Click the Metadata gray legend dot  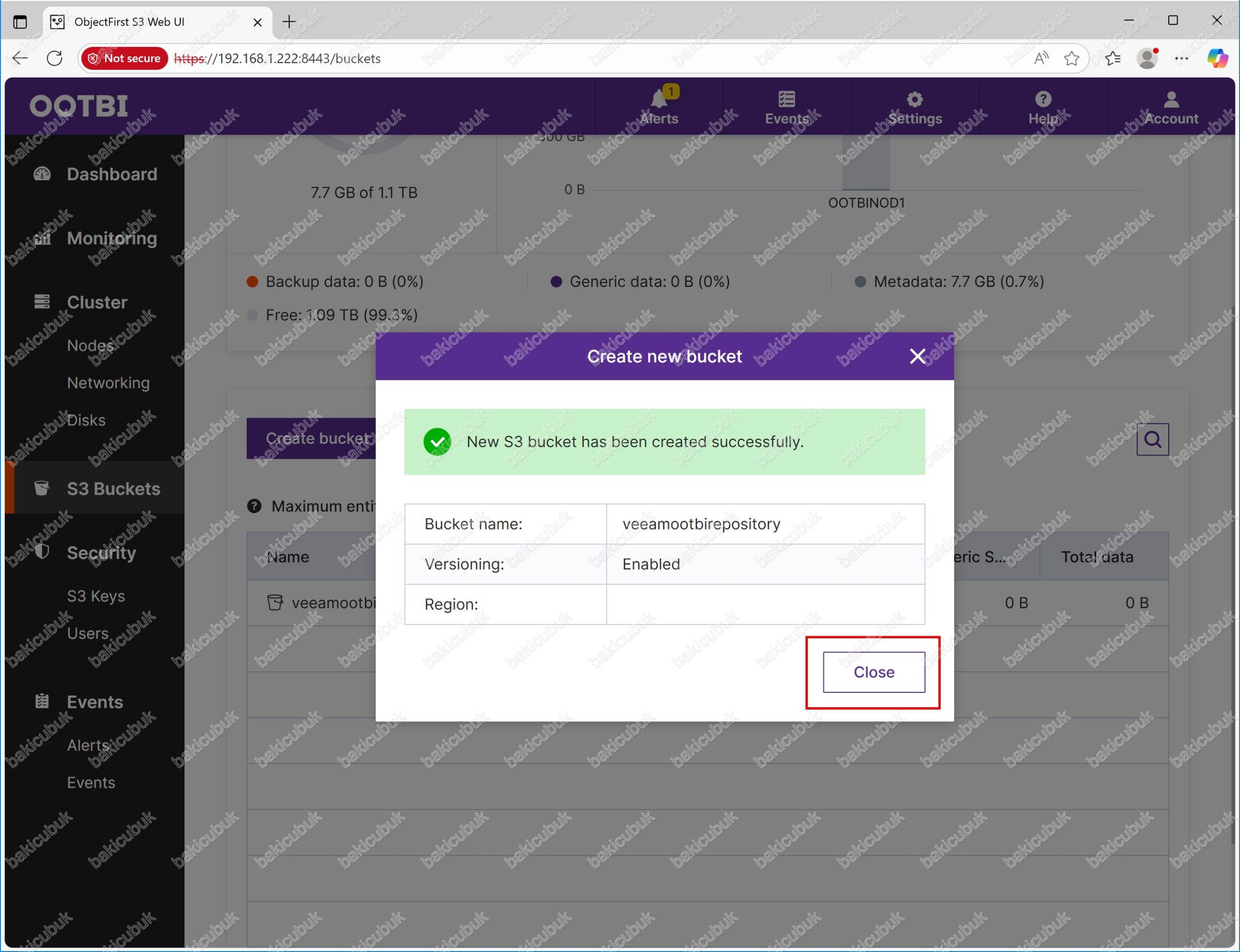860,281
